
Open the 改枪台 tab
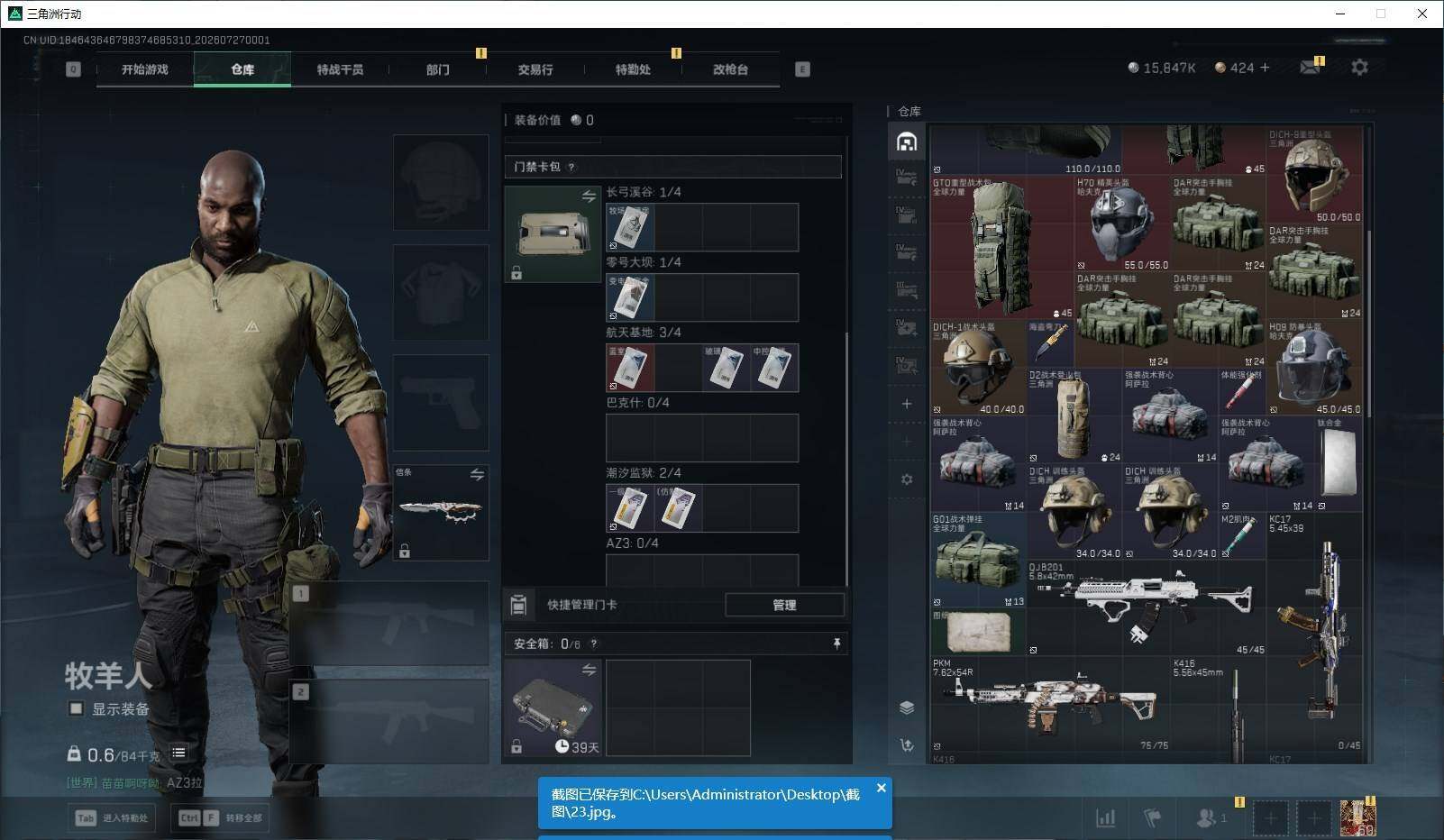730,69
